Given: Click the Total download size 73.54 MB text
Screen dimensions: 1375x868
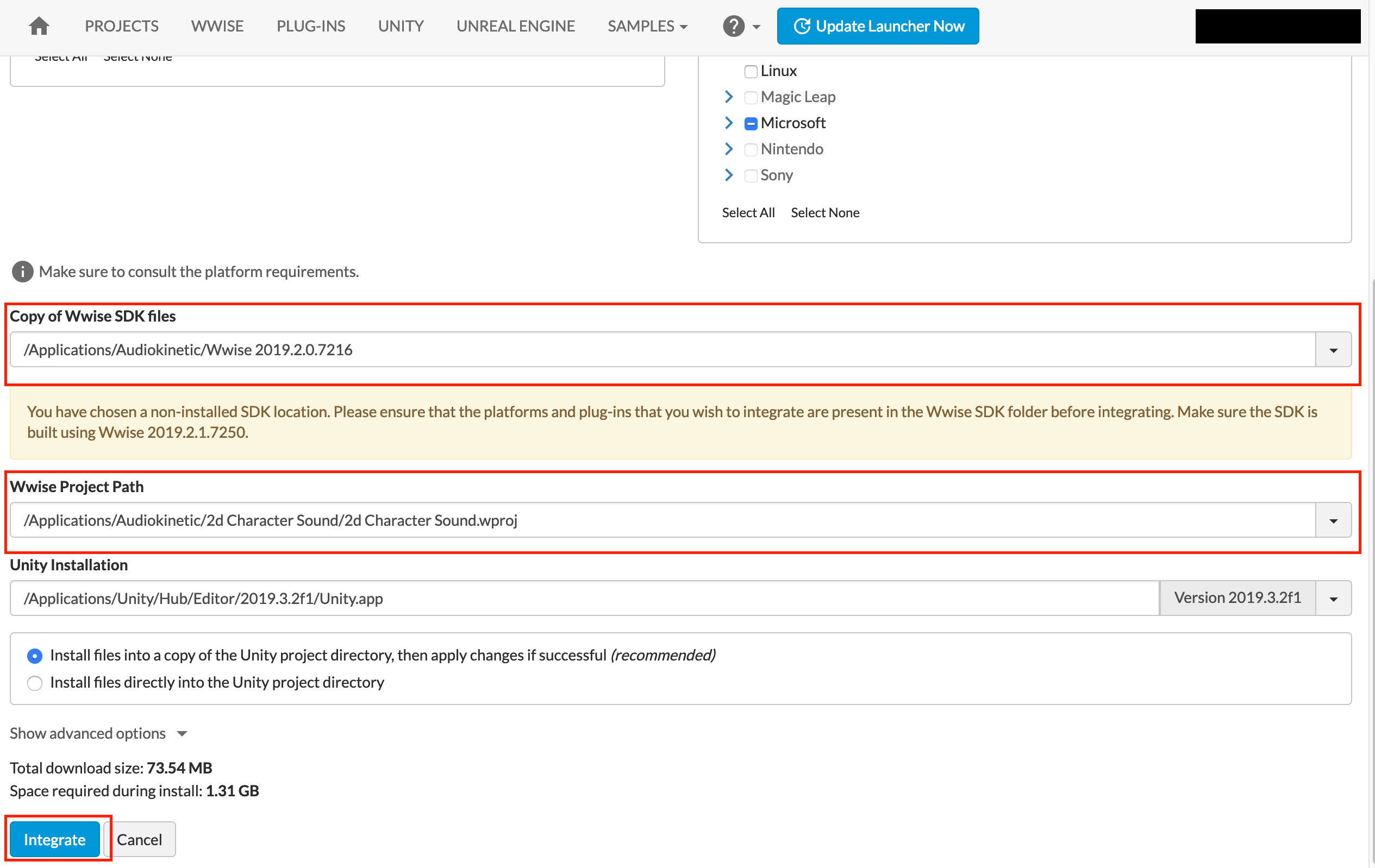Looking at the screenshot, I should click(x=111, y=768).
